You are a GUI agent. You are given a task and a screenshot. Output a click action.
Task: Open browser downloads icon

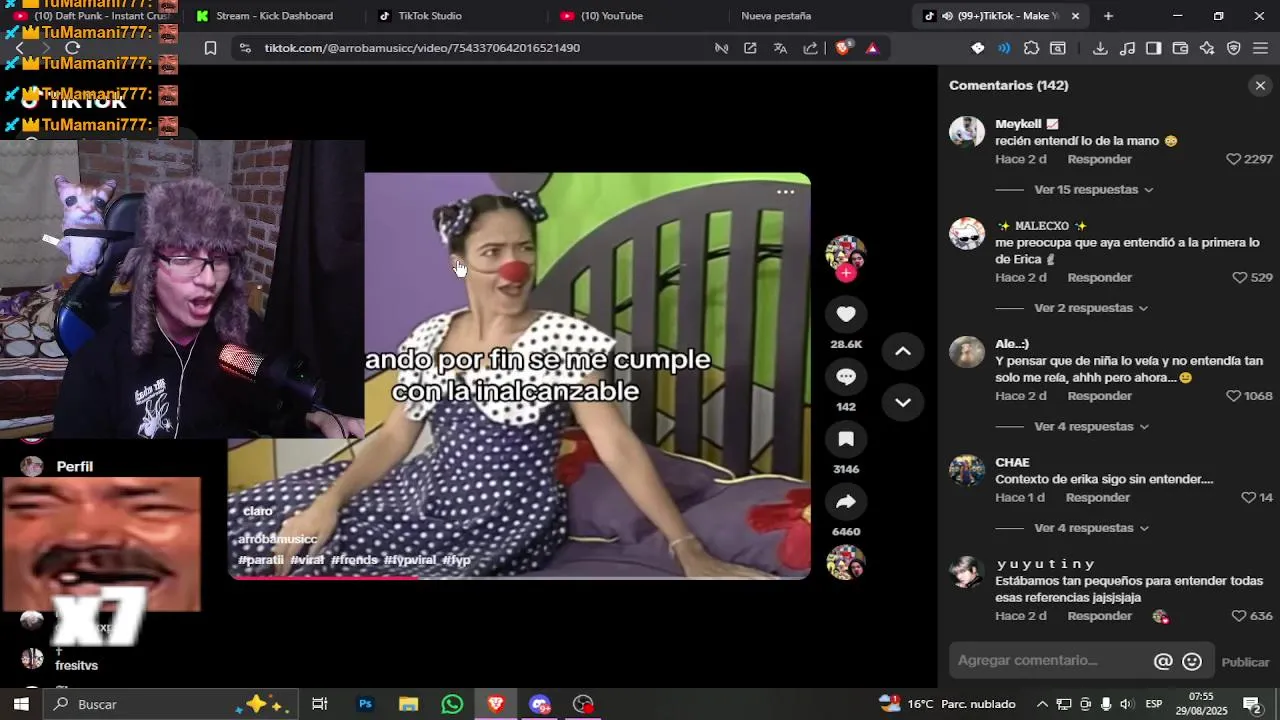point(1100,48)
